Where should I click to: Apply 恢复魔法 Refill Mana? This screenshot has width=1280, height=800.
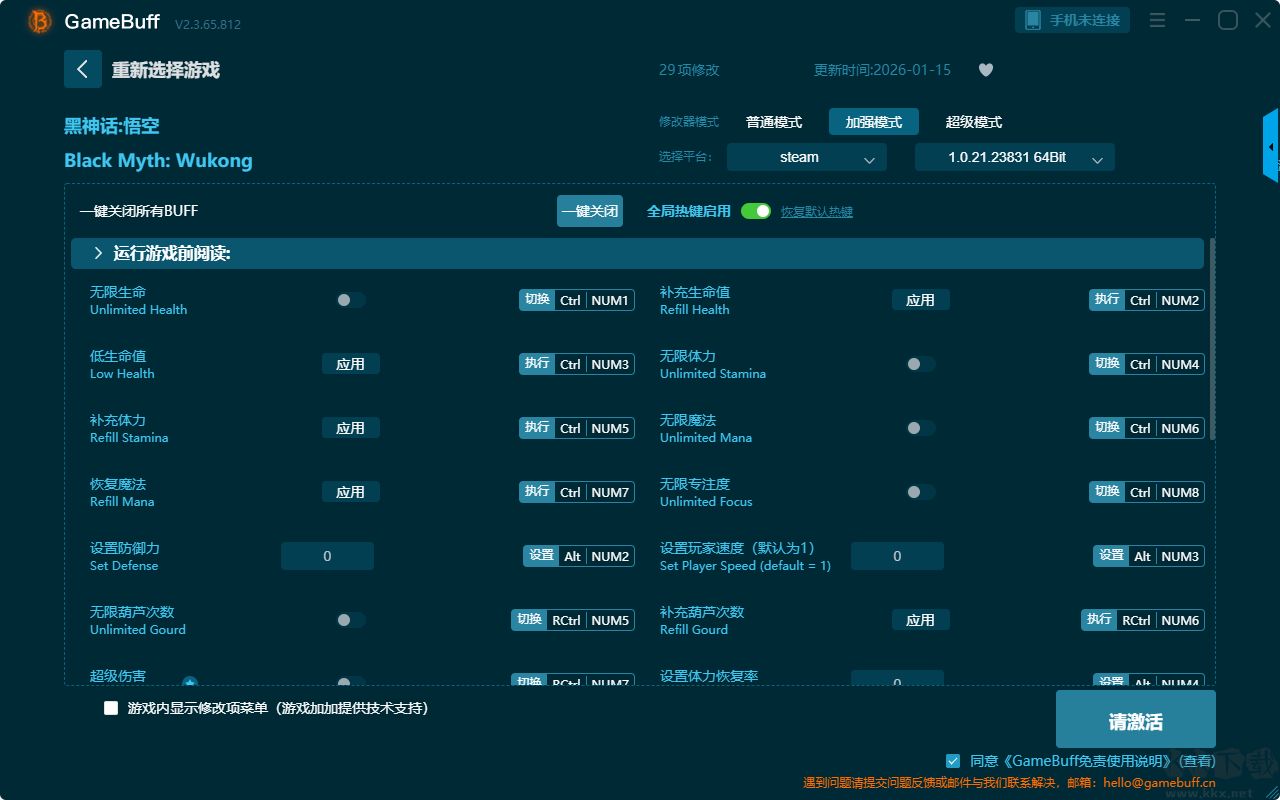click(x=351, y=492)
